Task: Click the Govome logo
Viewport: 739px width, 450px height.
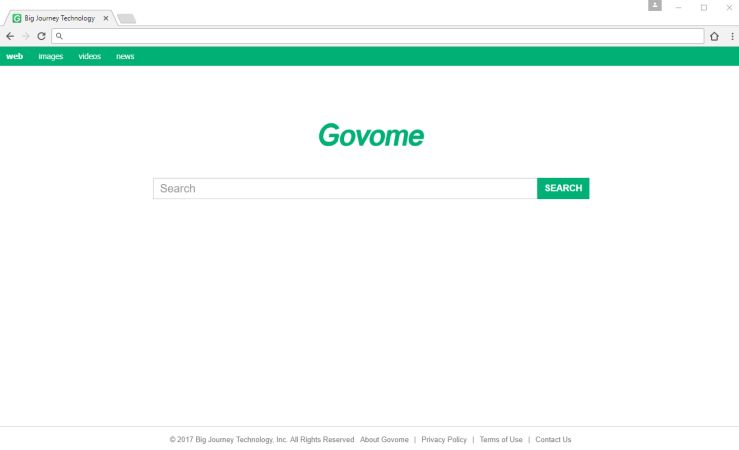Action: pyautogui.click(x=371, y=135)
